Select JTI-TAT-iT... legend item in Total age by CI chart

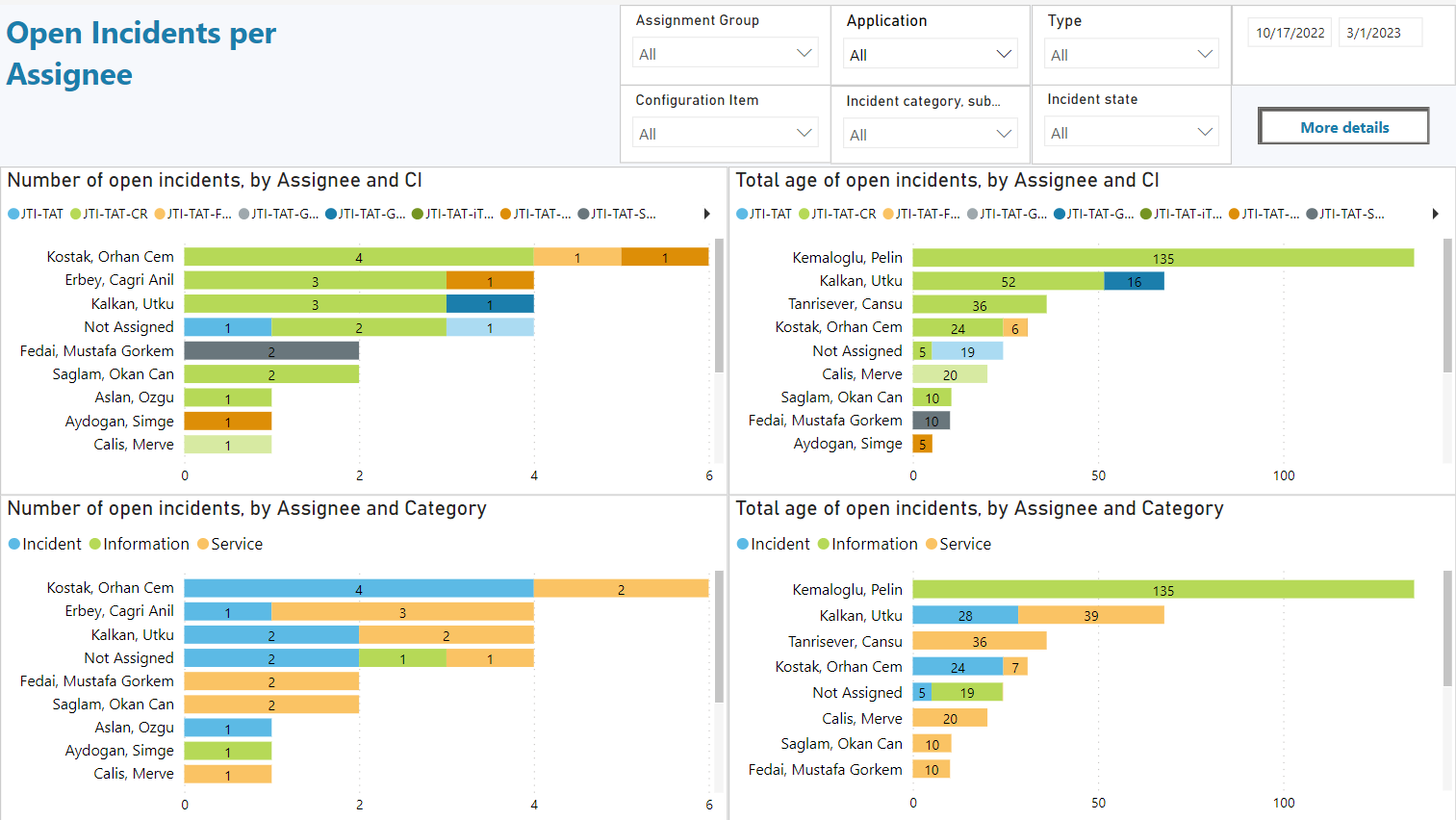[x=1181, y=214]
